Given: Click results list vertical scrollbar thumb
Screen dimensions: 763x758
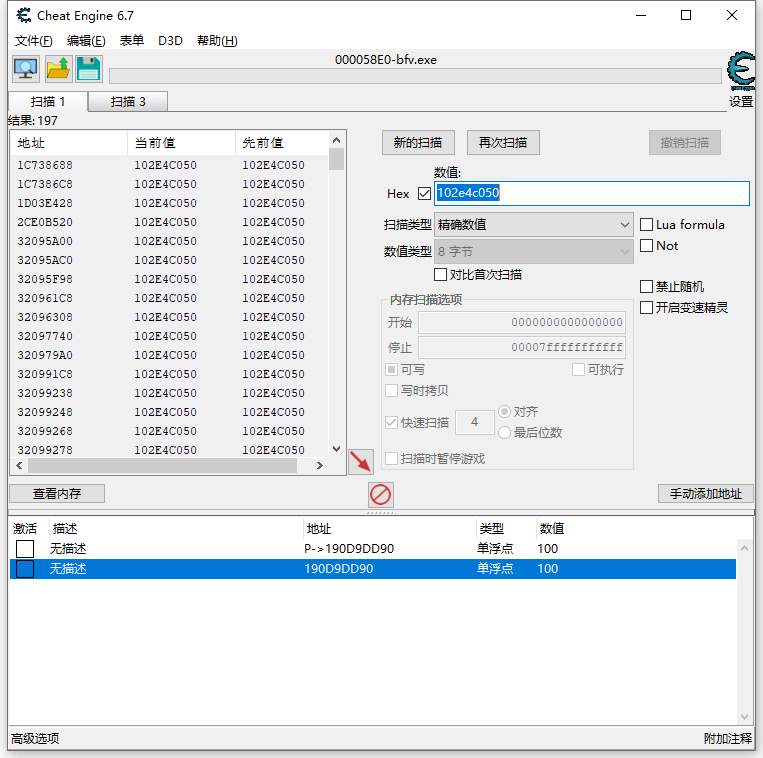Looking at the screenshot, I should click(x=336, y=159).
